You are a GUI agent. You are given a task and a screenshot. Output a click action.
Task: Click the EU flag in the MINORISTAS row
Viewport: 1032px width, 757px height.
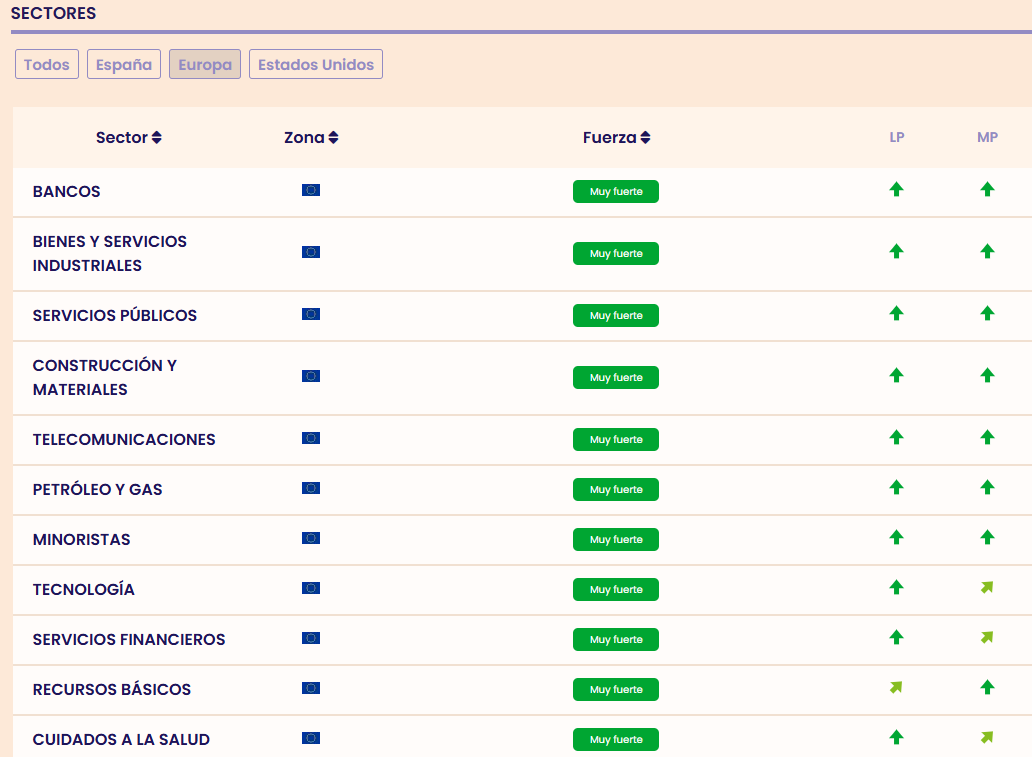click(311, 538)
